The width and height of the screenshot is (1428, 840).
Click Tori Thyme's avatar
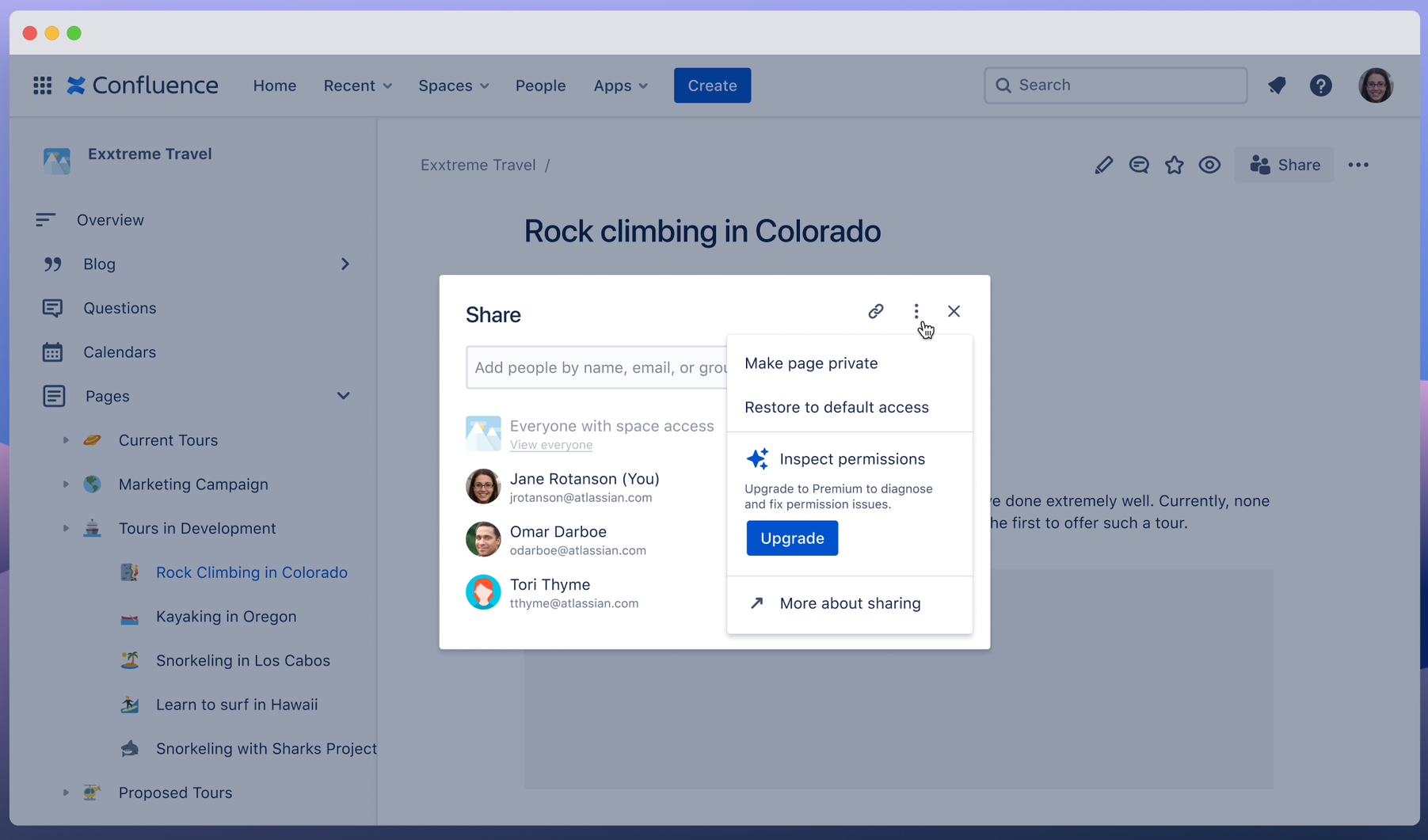point(483,592)
